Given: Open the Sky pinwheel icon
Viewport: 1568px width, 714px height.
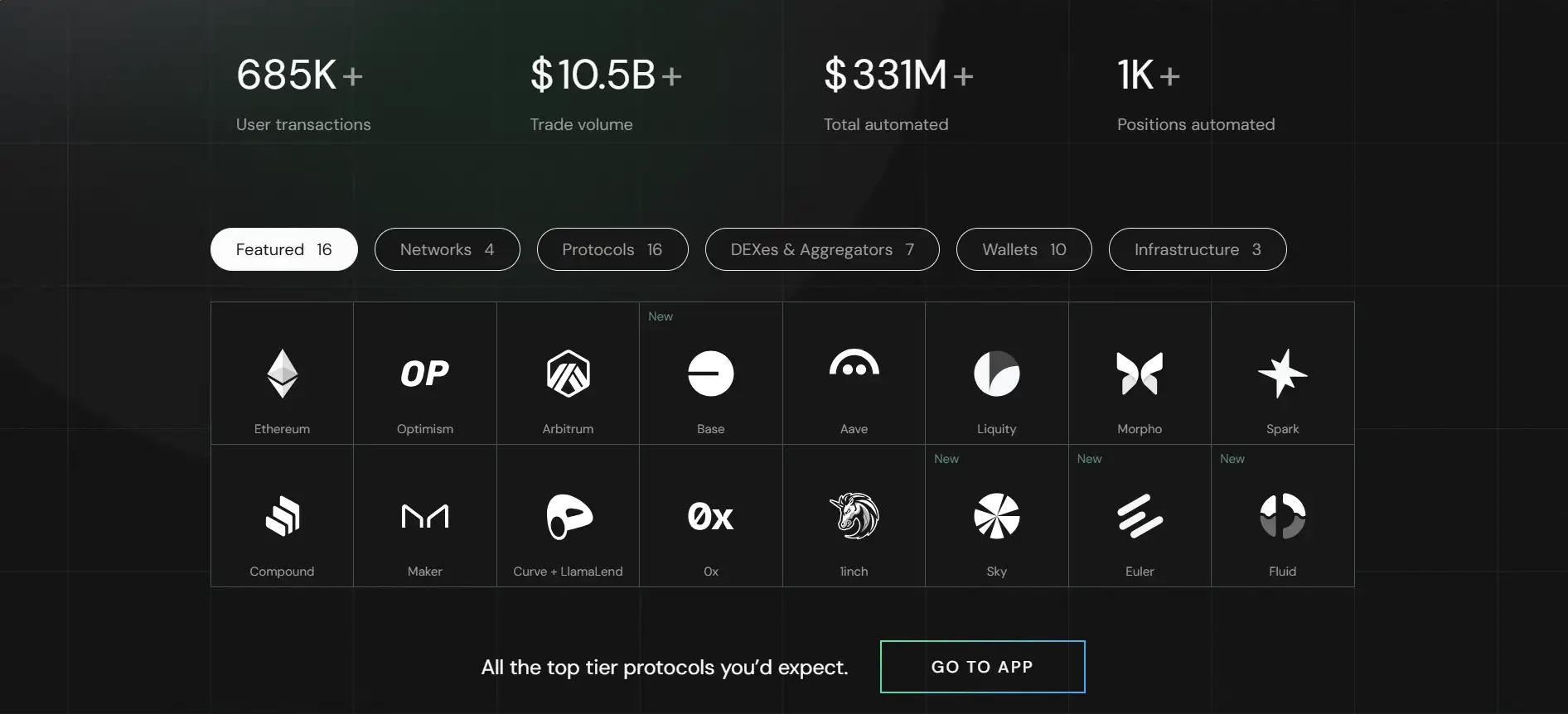Looking at the screenshot, I should [996, 516].
